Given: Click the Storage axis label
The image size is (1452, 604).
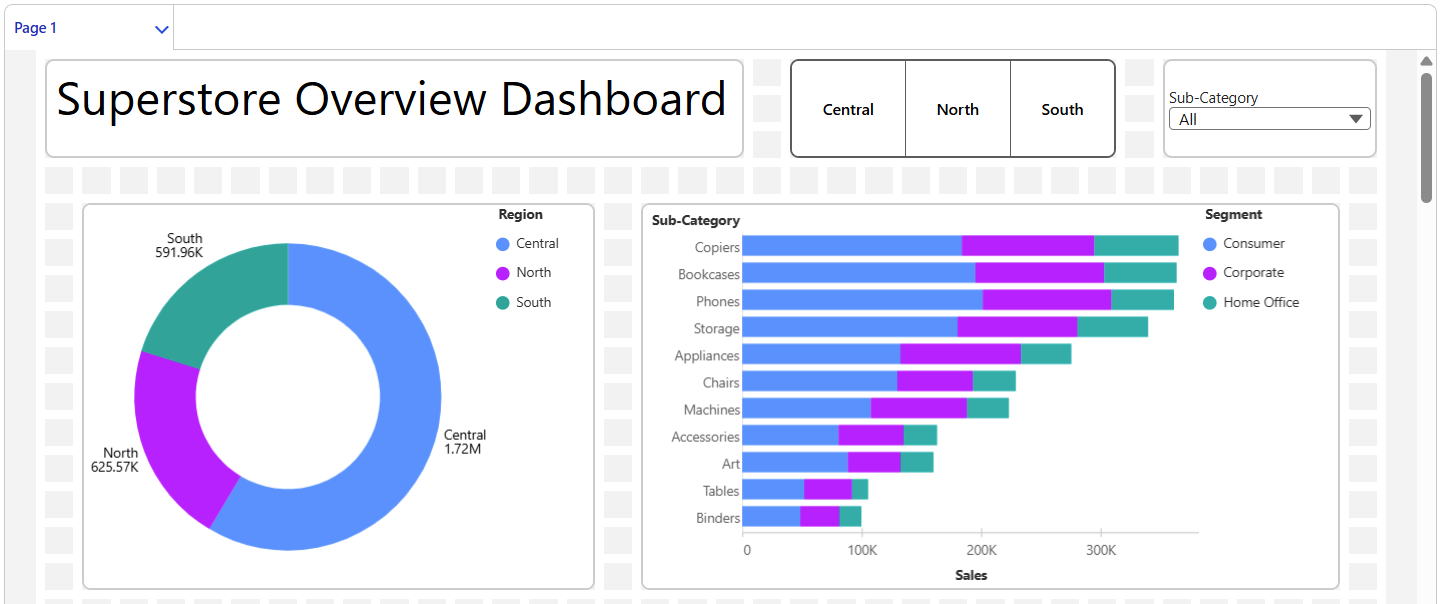Looking at the screenshot, I should pos(717,328).
